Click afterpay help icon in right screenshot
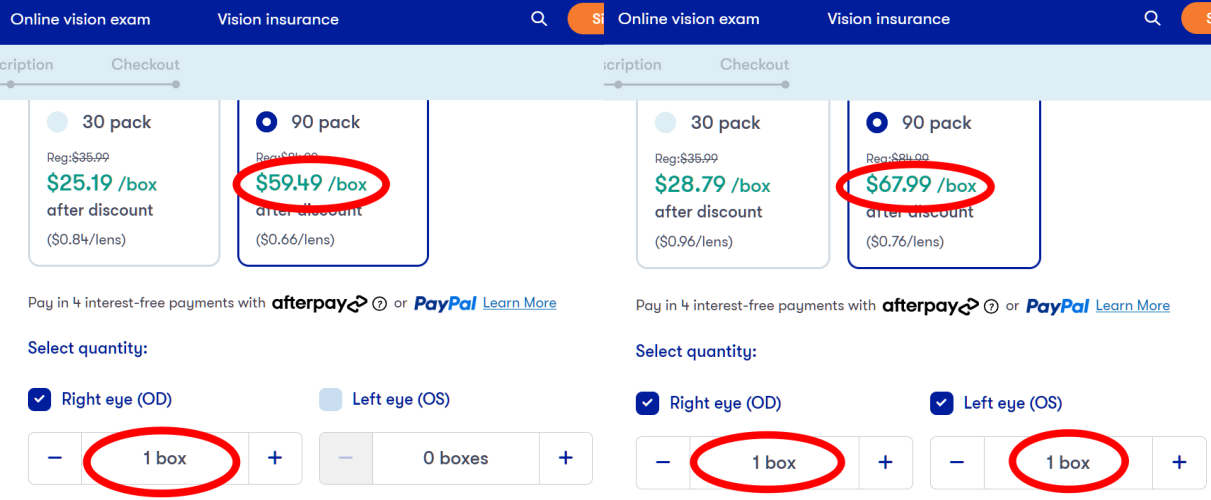 [991, 306]
